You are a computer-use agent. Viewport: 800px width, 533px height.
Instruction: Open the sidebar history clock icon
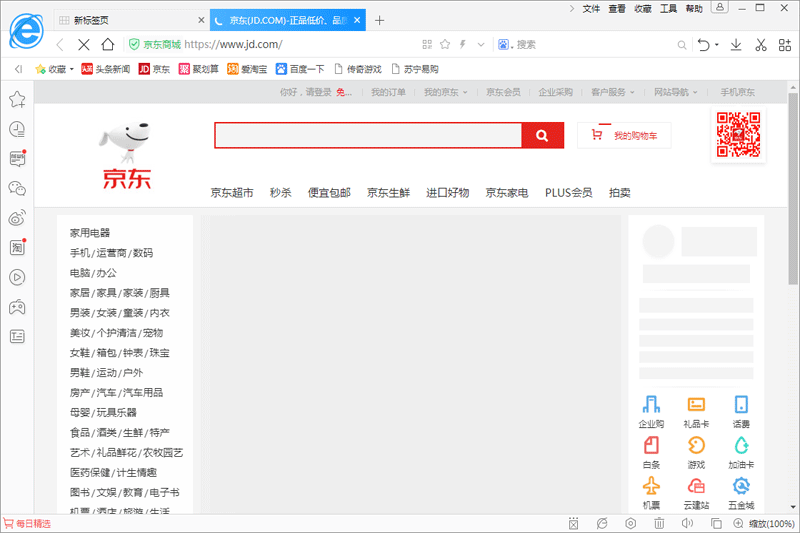[17, 129]
